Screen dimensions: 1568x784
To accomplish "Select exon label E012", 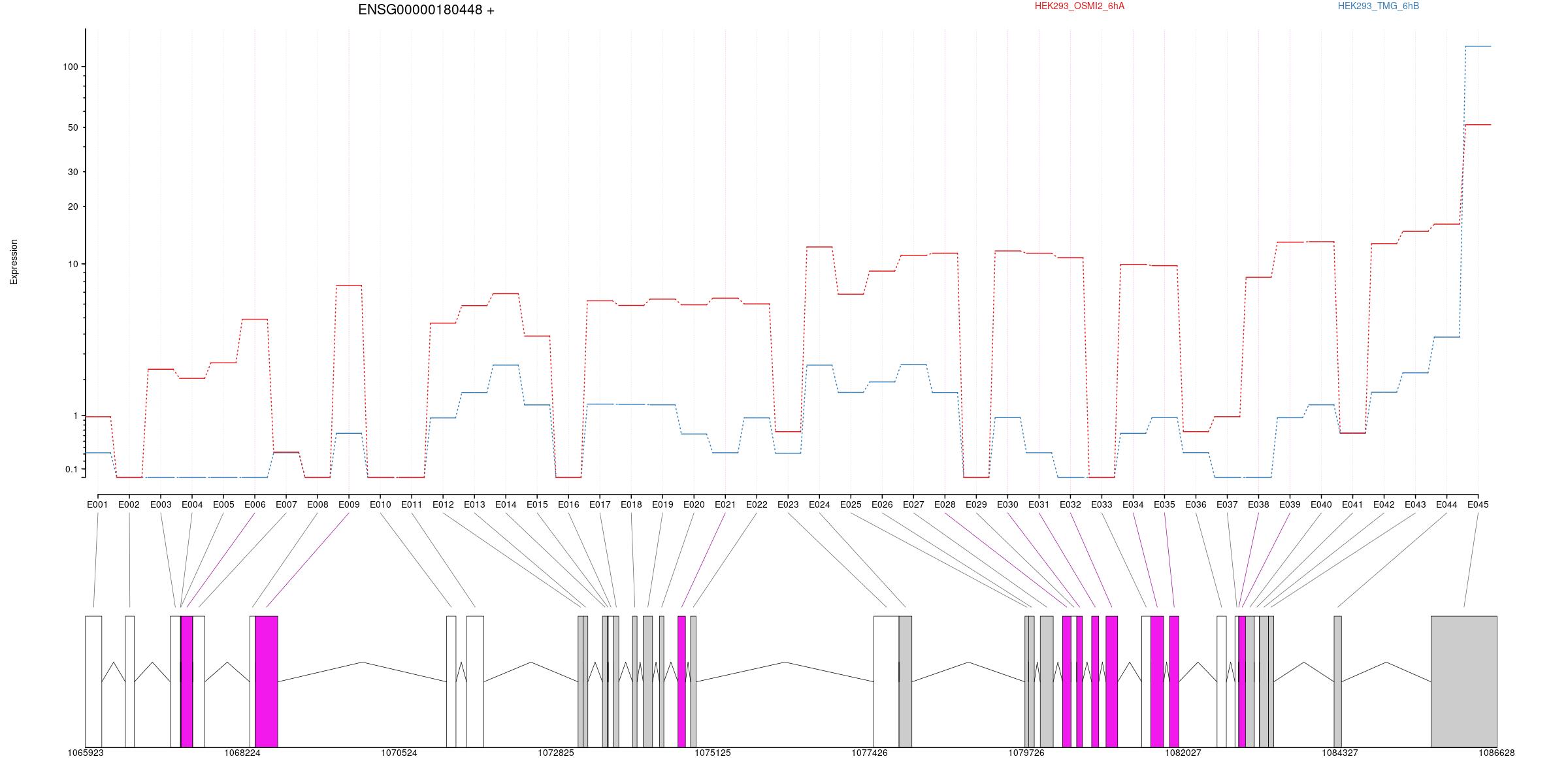I will click(443, 504).
